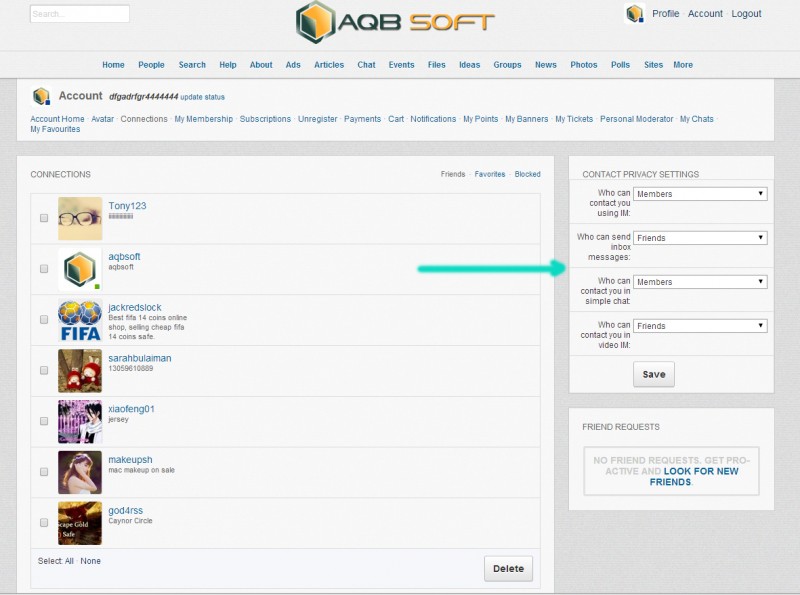Open the Home menu item
Screen dimensions: 800x595
coord(113,65)
